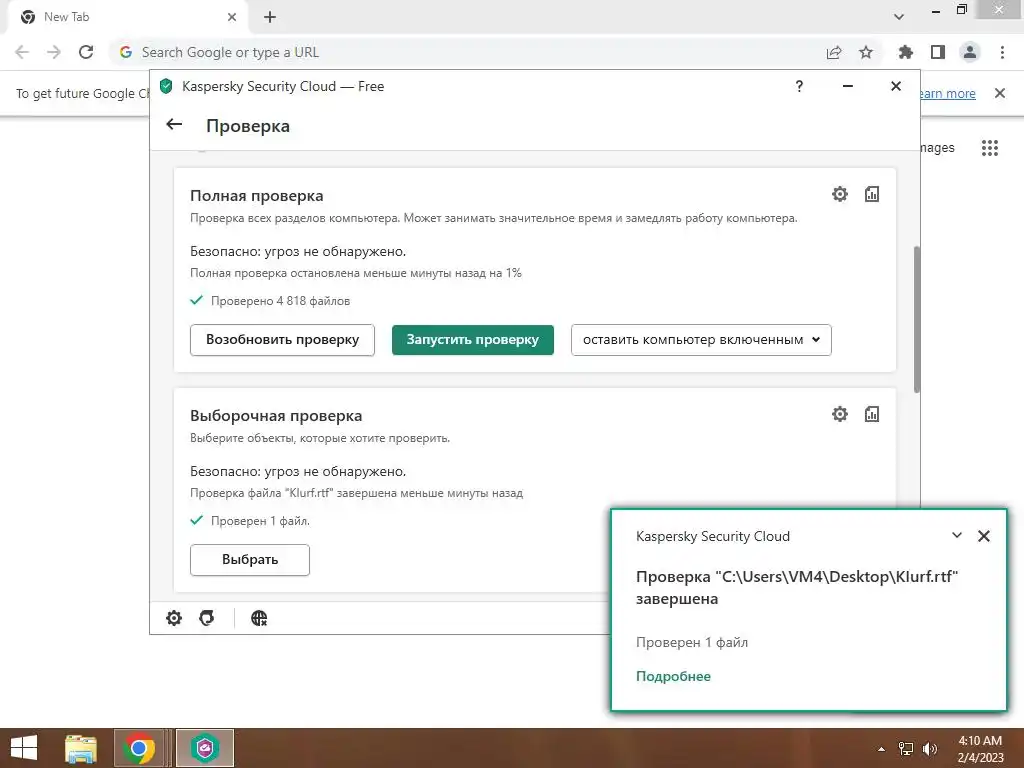Click text Проверено 4 818 файлов

[x=280, y=301]
